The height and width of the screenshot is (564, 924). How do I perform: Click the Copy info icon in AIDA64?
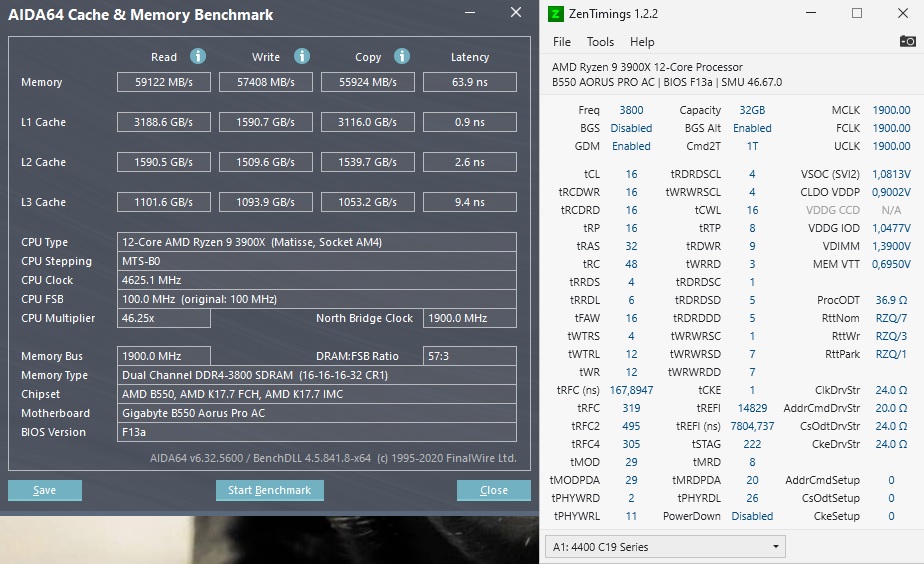coord(402,56)
